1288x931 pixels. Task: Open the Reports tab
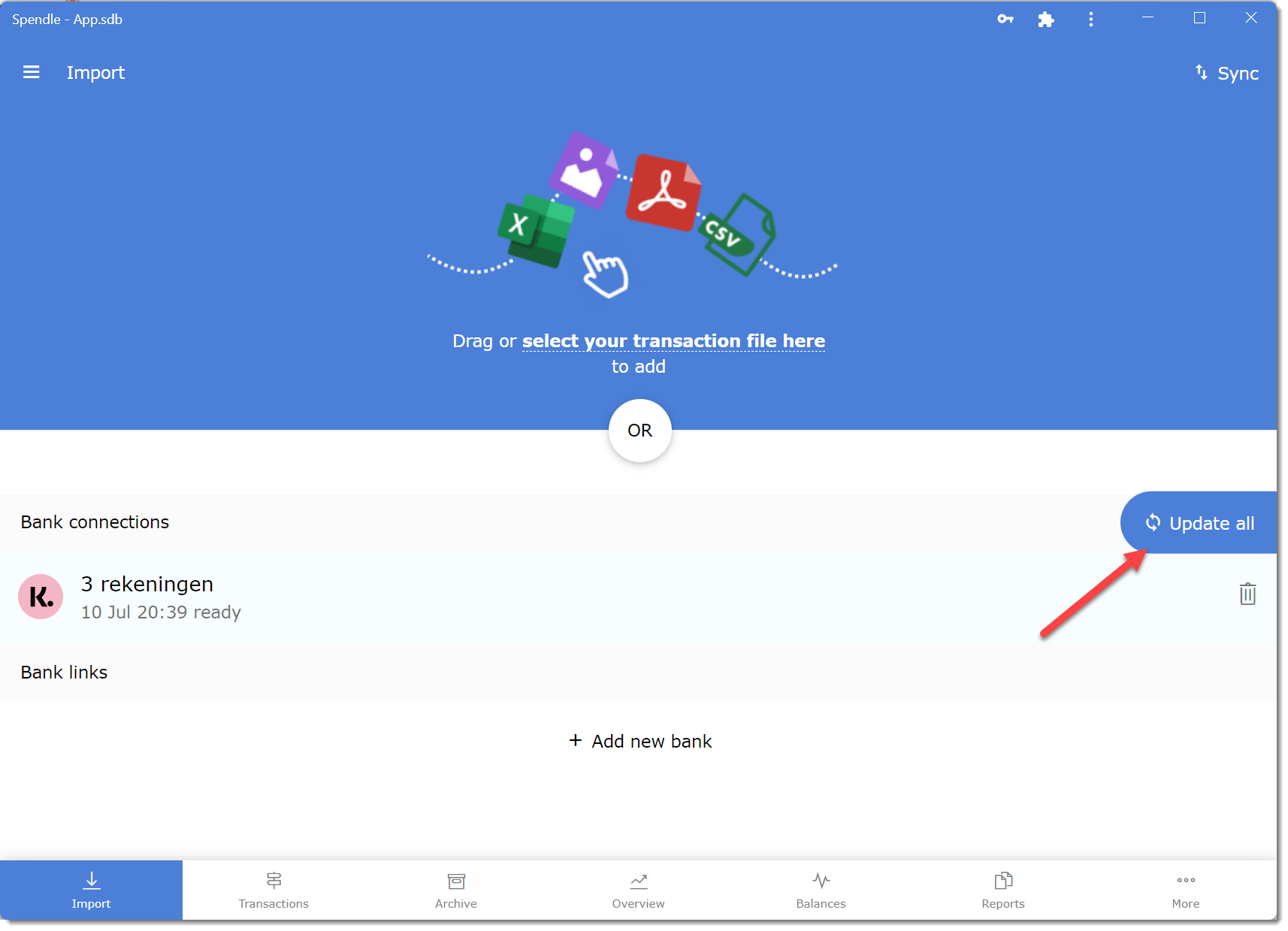(1003, 890)
